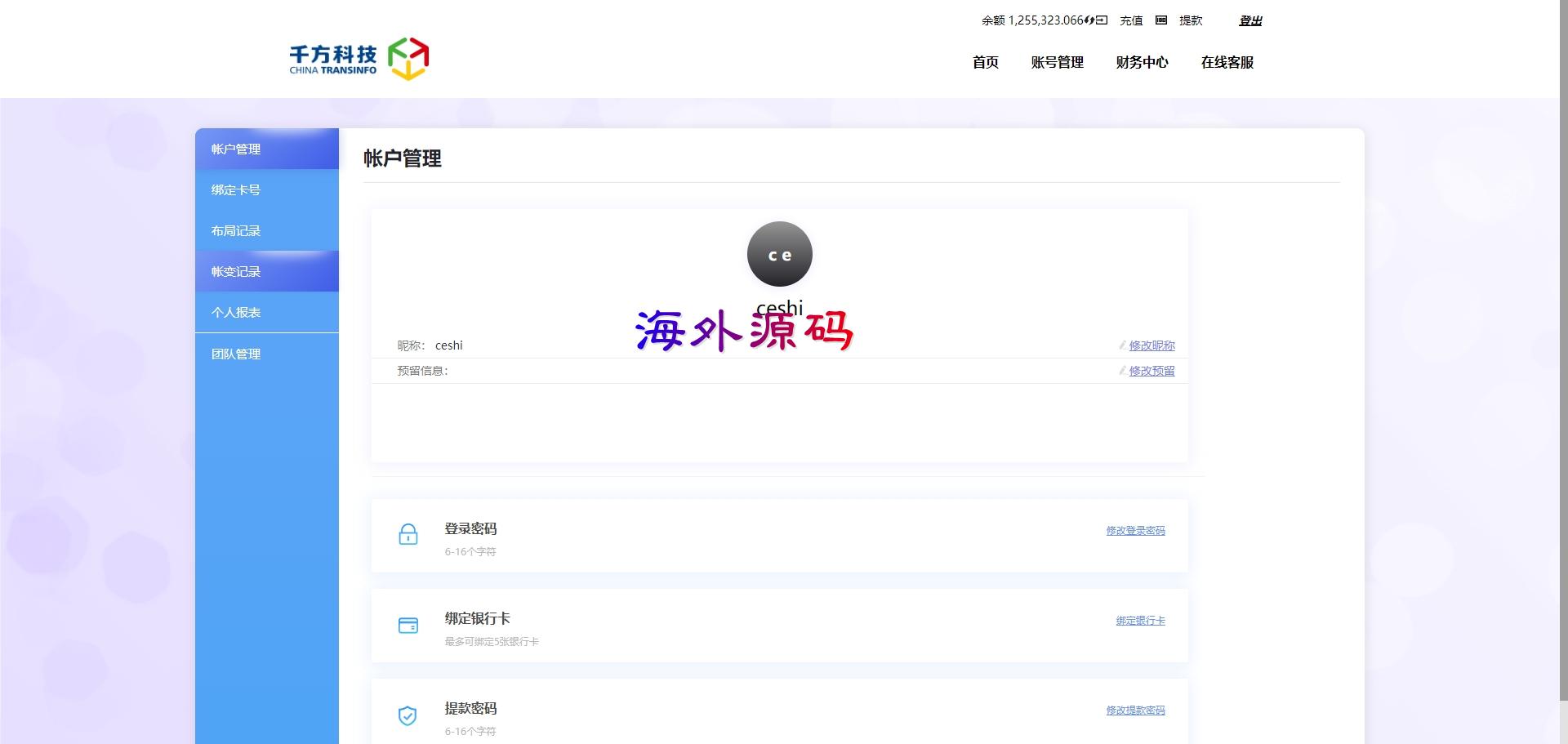Click the 修改预留 link
The image size is (1568, 744).
click(1151, 371)
